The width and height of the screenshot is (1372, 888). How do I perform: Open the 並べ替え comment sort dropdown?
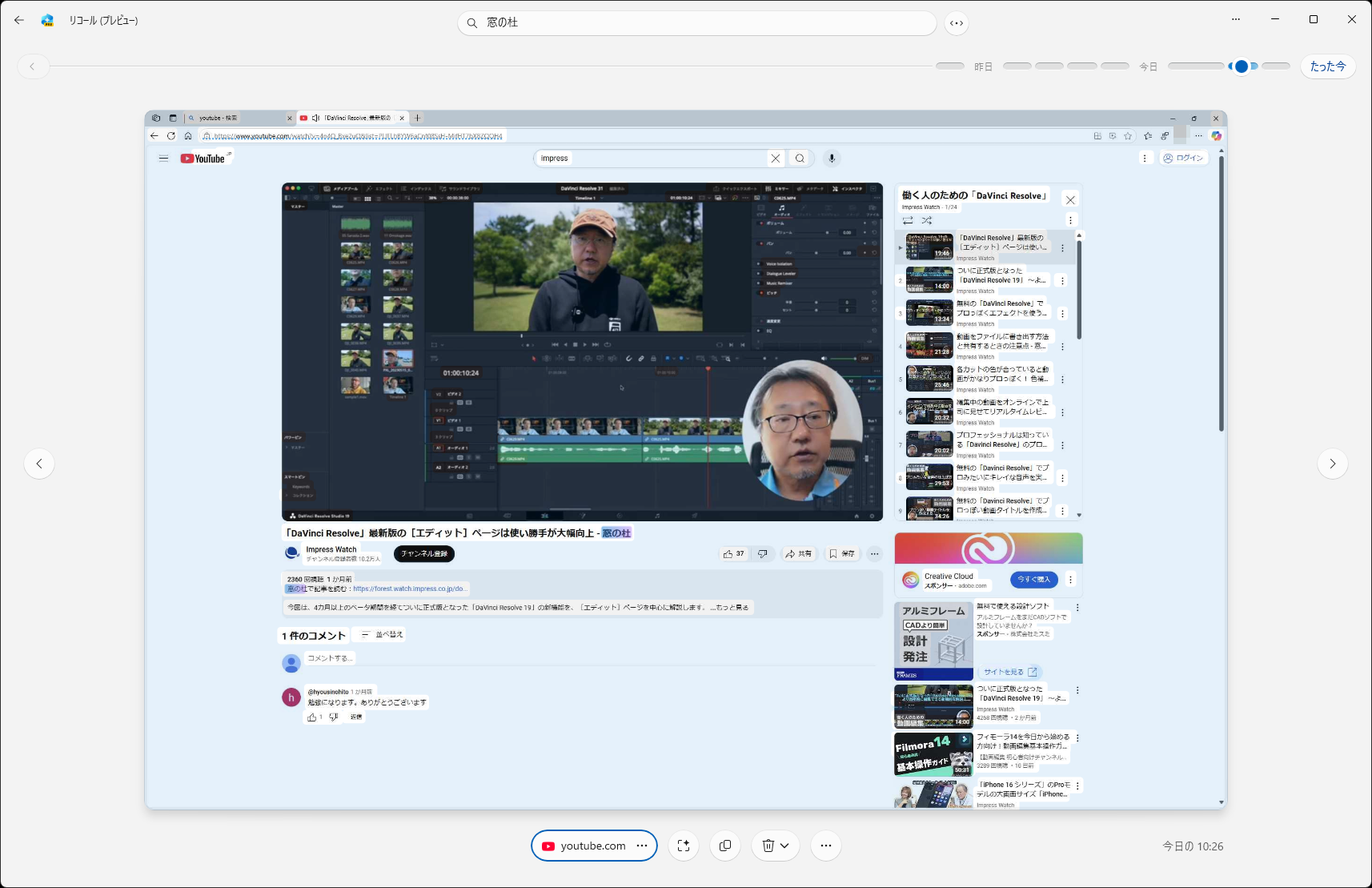[x=379, y=633]
